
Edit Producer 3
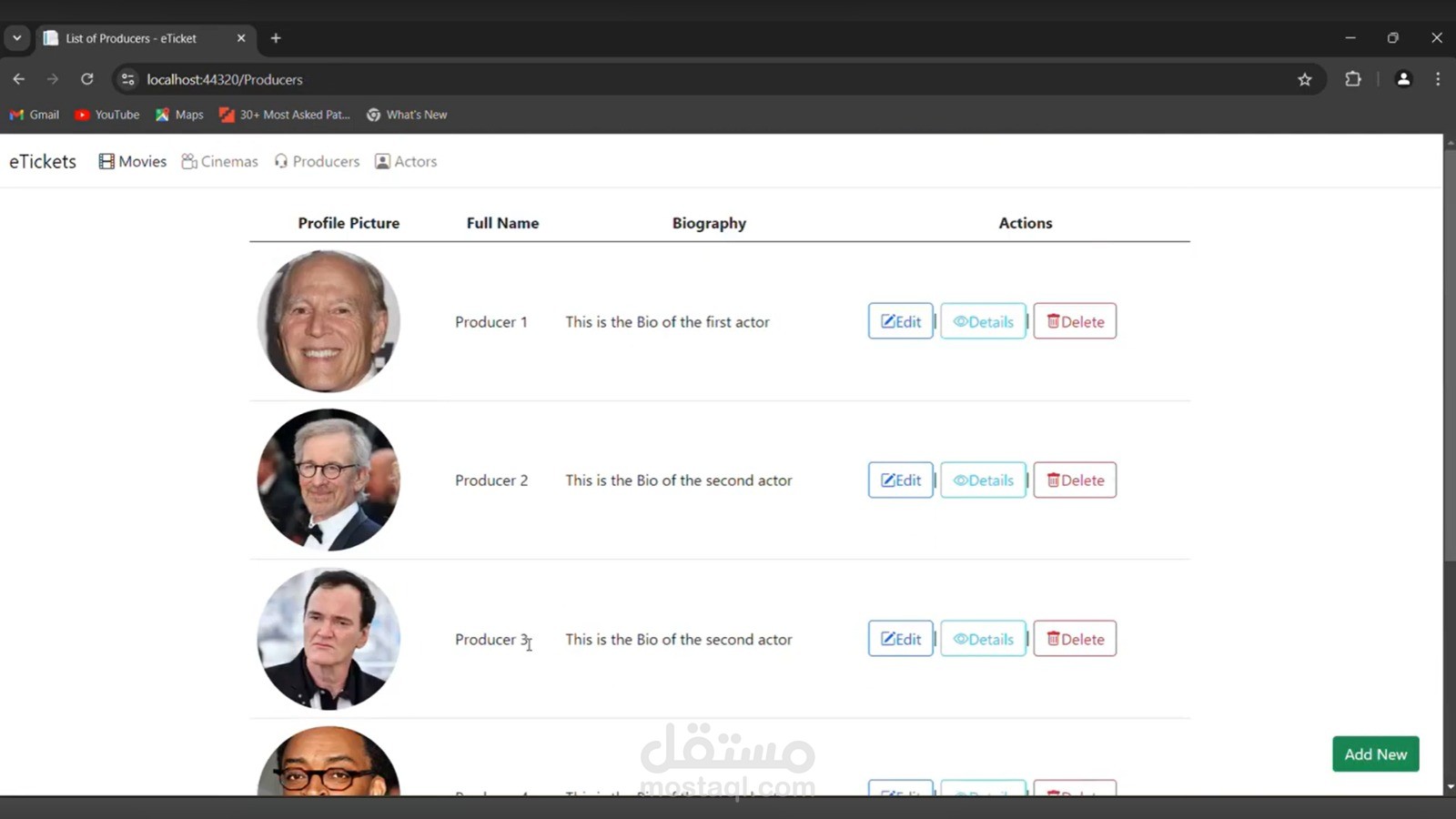point(900,639)
